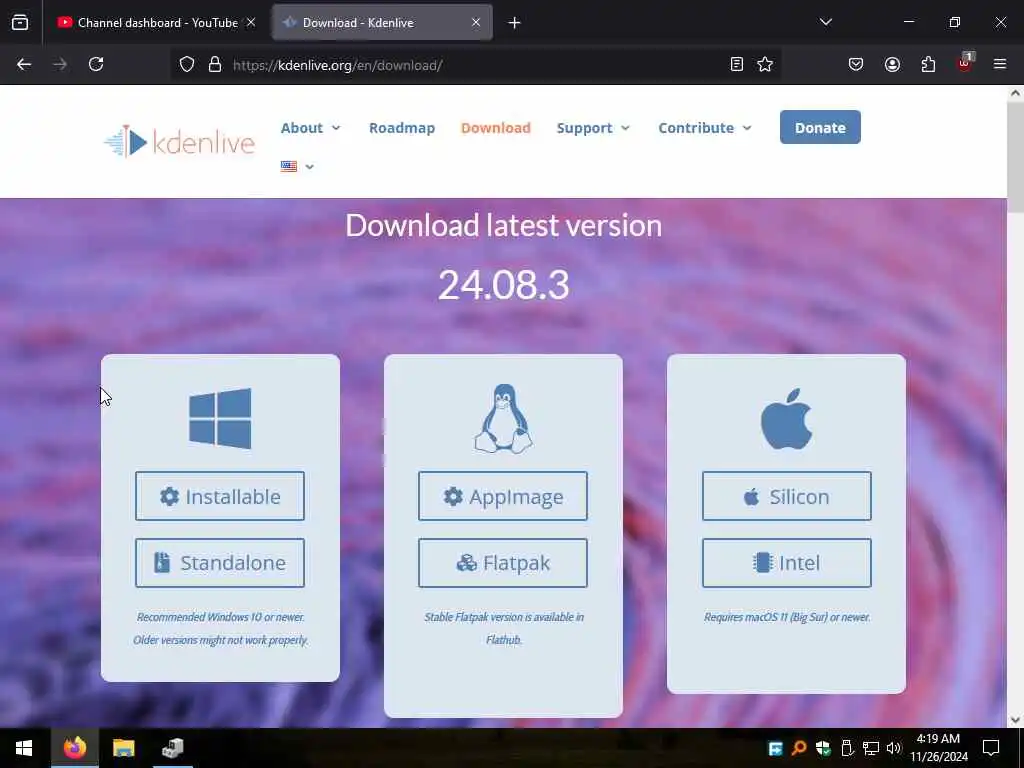The width and height of the screenshot is (1024, 768).
Task: Close the Download - Kdenlive tab
Action: point(476,22)
